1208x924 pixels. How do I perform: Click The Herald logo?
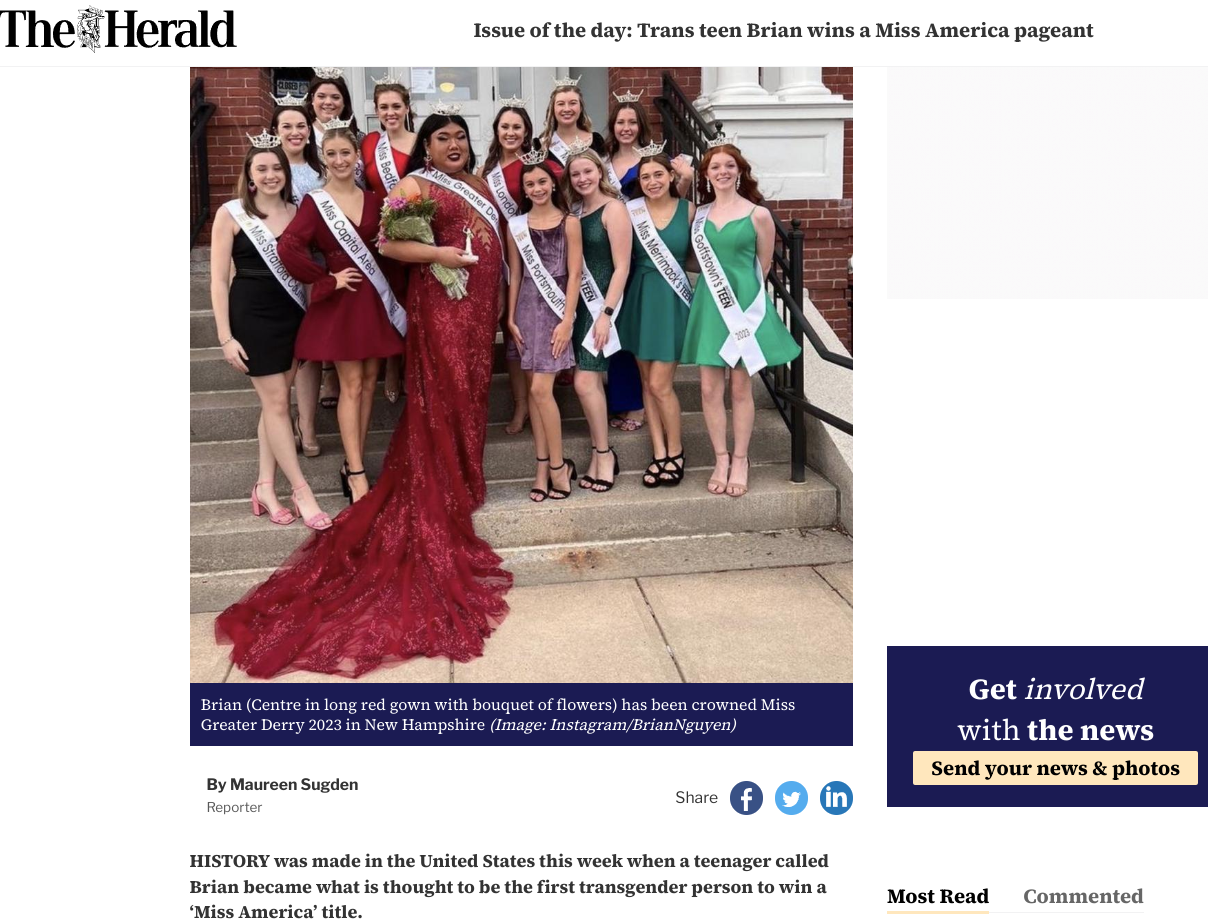click(x=118, y=30)
